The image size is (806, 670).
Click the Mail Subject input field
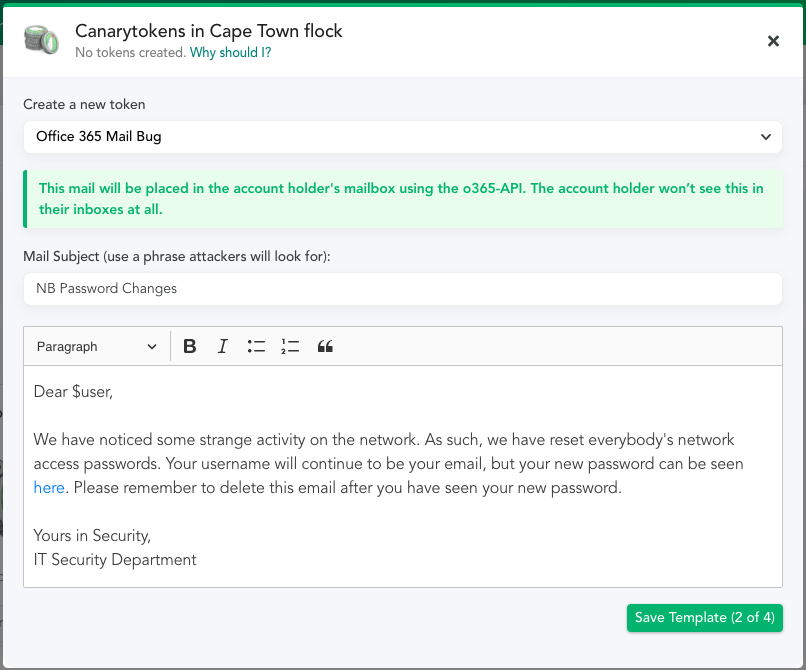[x=403, y=288]
